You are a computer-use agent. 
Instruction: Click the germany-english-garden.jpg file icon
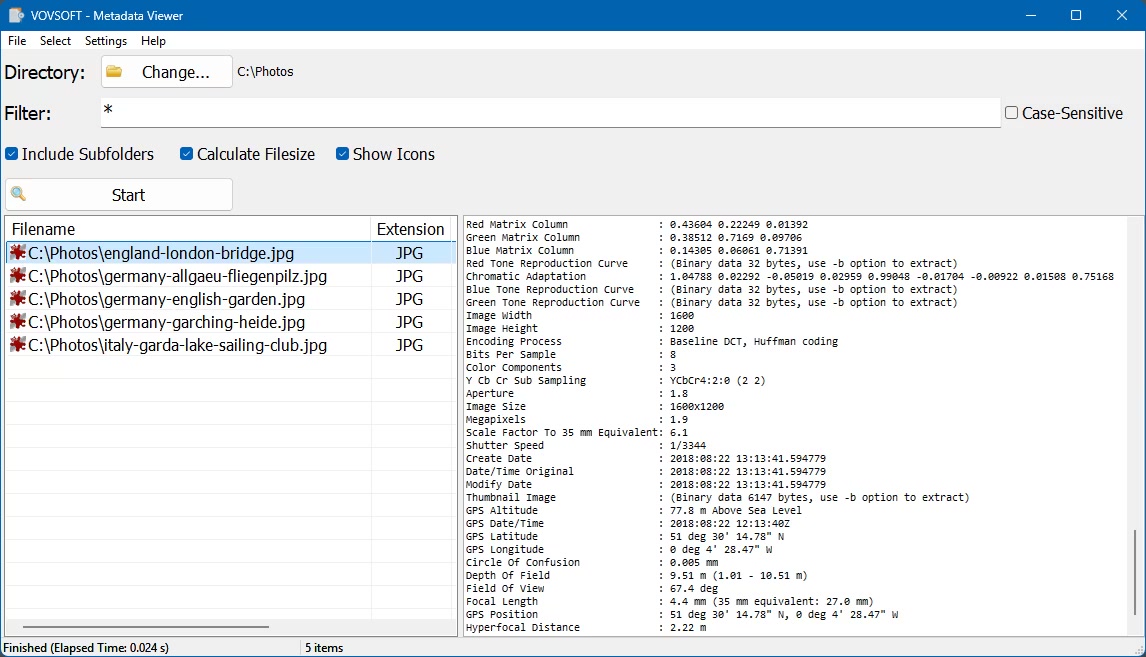point(17,299)
